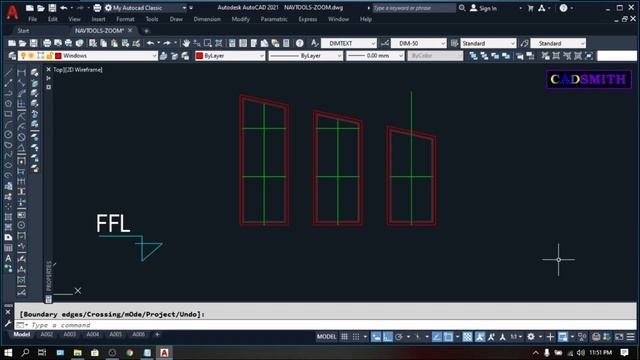Switch to the Start tab
Viewport: 640px width, 360px height.
(x=23, y=31)
